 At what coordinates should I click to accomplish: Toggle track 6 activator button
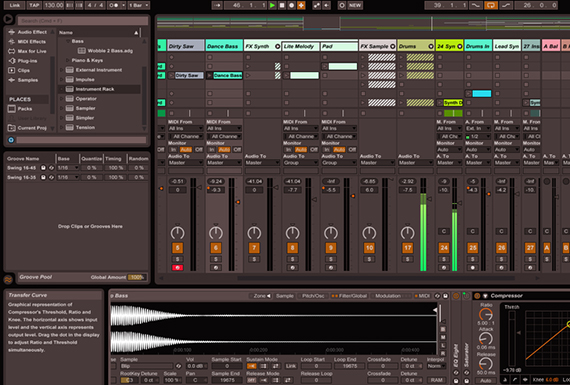coord(216,248)
